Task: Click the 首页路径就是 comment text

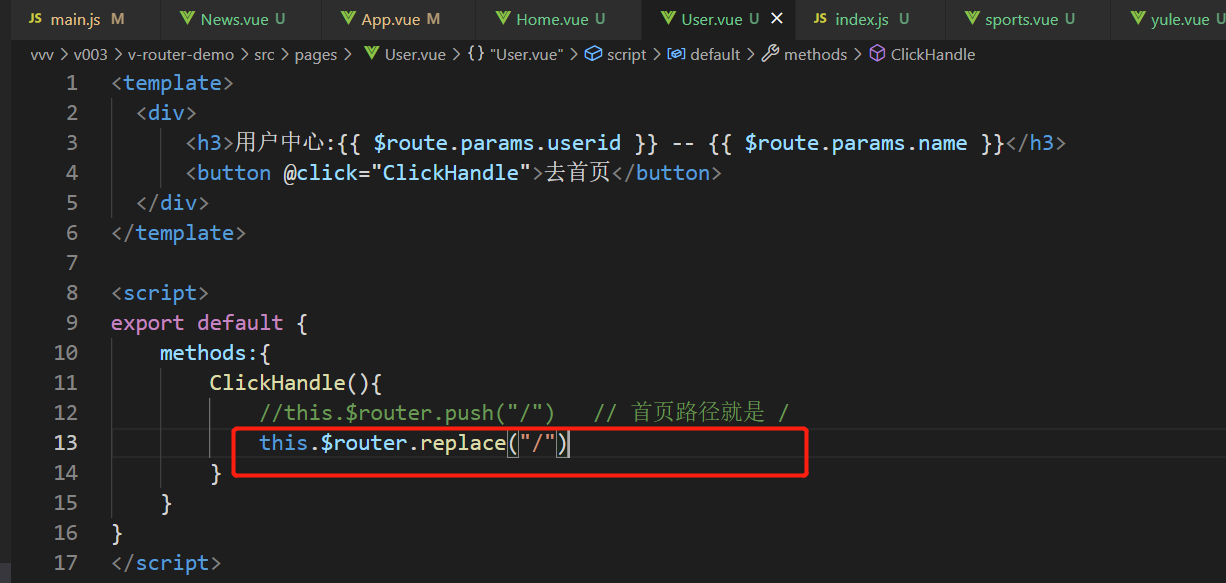Action: [698, 413]
